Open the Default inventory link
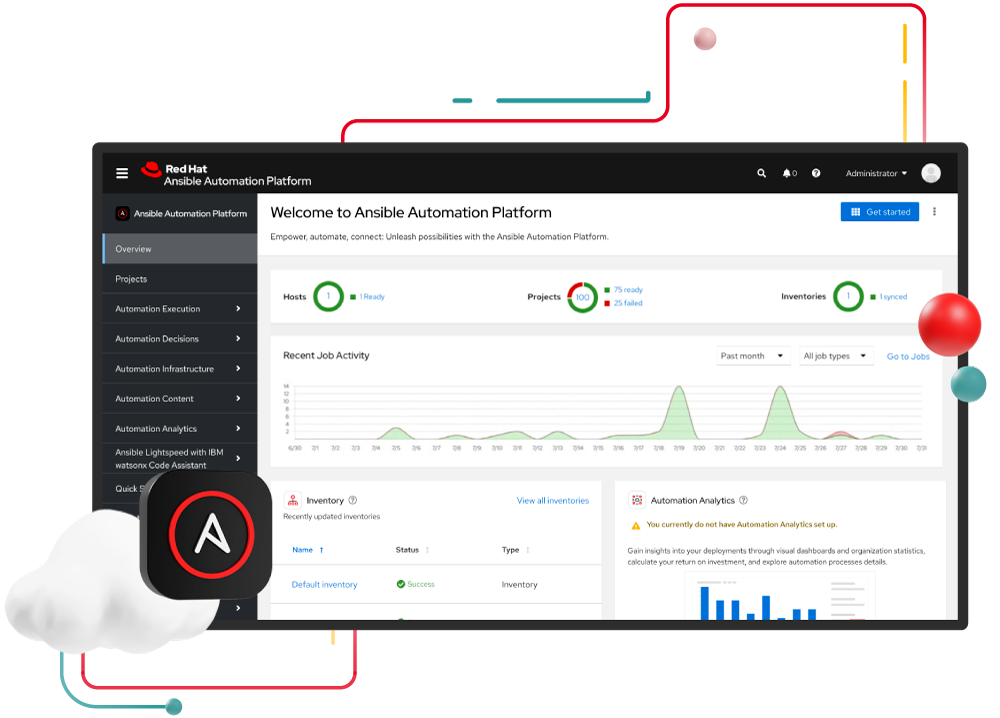Screen dimensions: 1000x718 point(323,583)
